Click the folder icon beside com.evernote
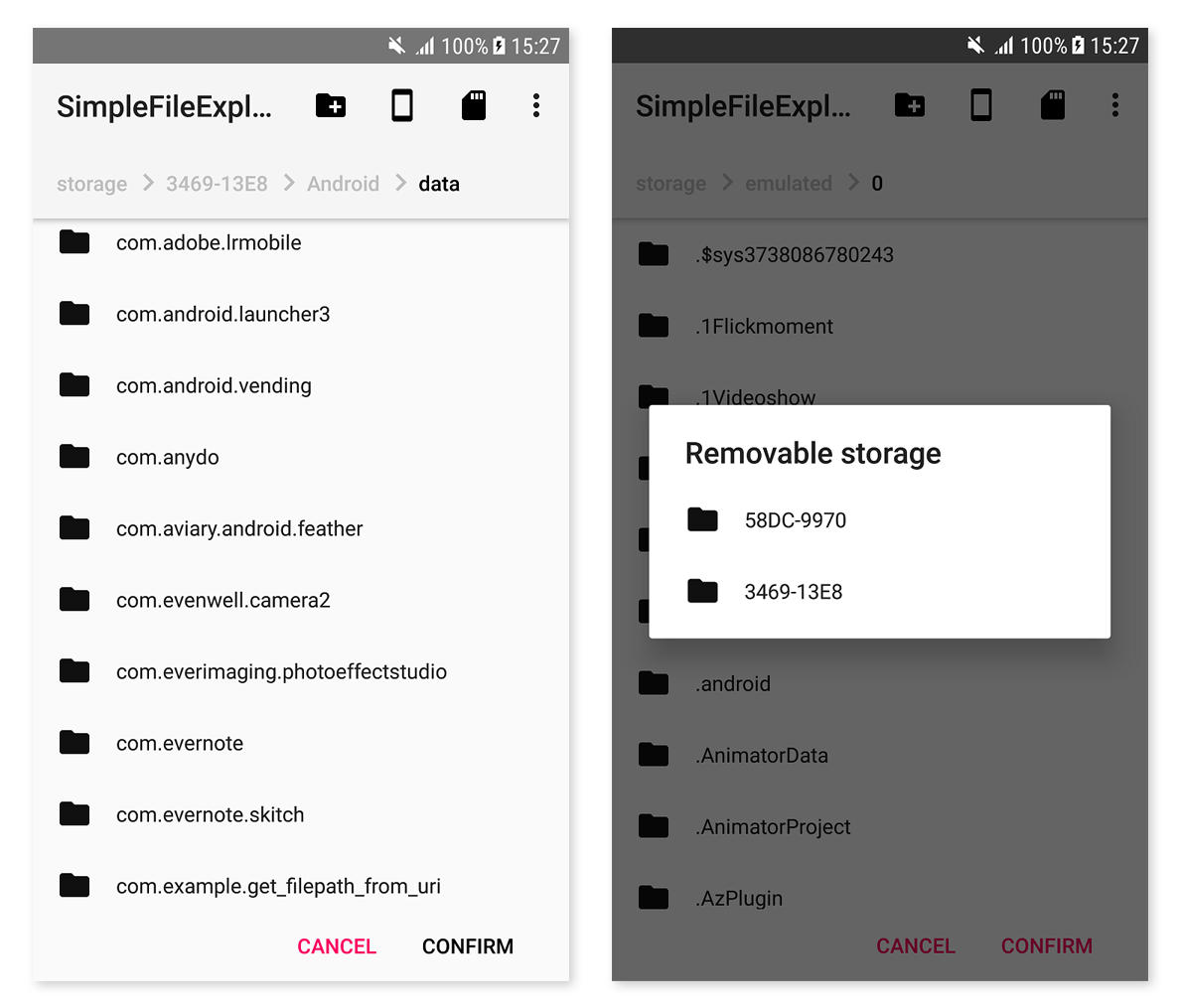The width and height of the screenshot is (1179, 1008). click(74, 742)
